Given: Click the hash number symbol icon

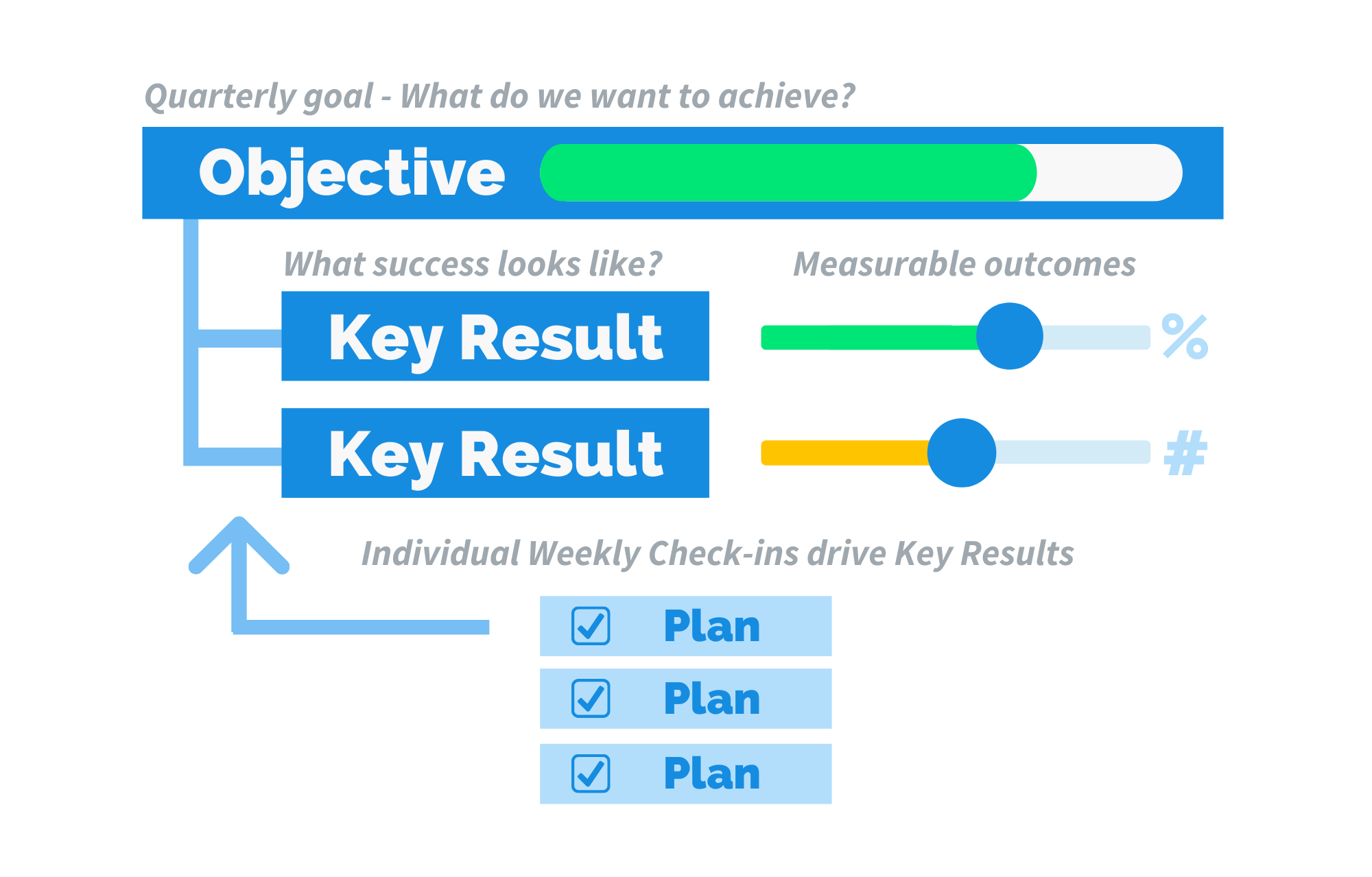Looking at the screenshot, I should (x=1185, y=453).
